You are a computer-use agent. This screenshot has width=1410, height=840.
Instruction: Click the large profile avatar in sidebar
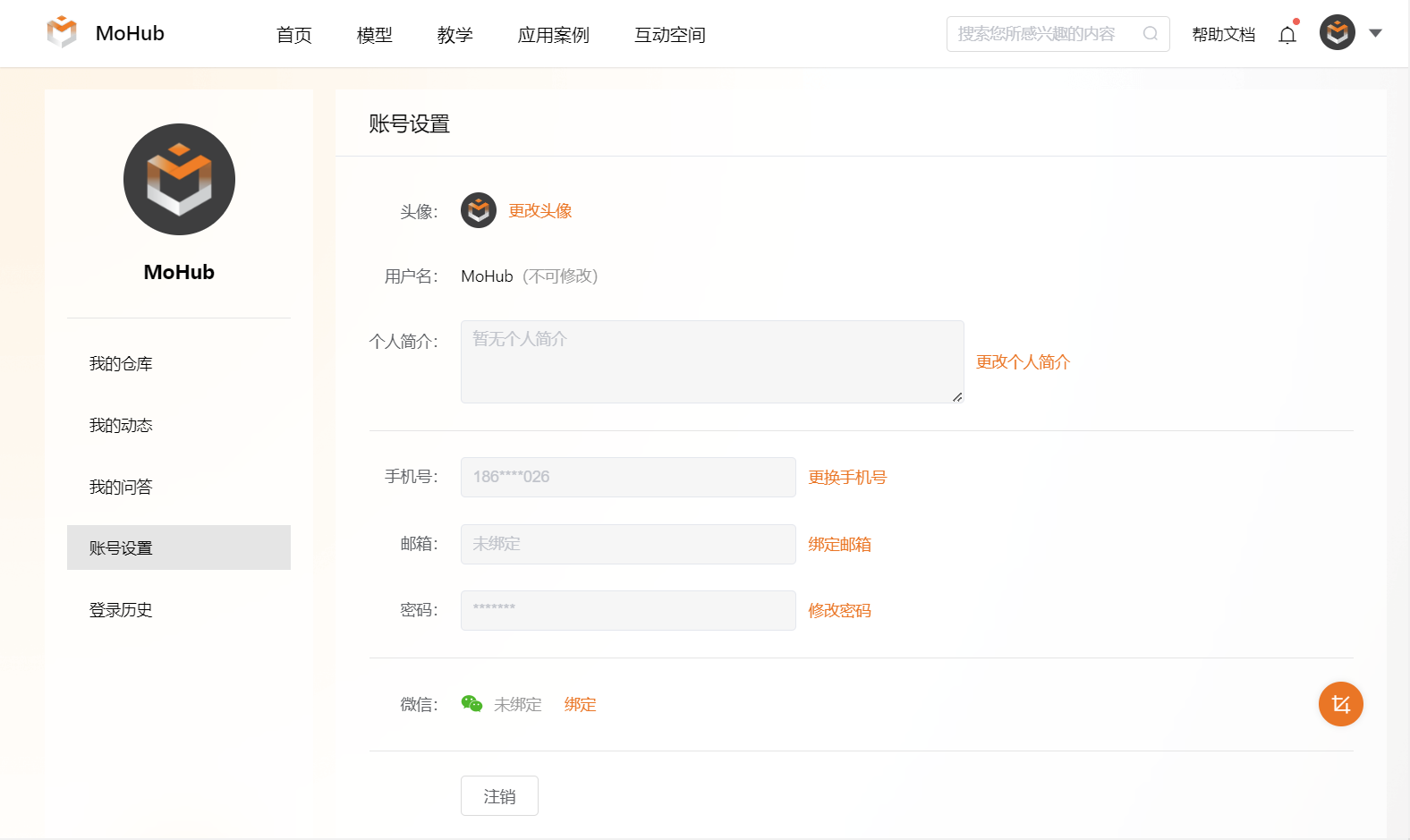coord(179,179)
